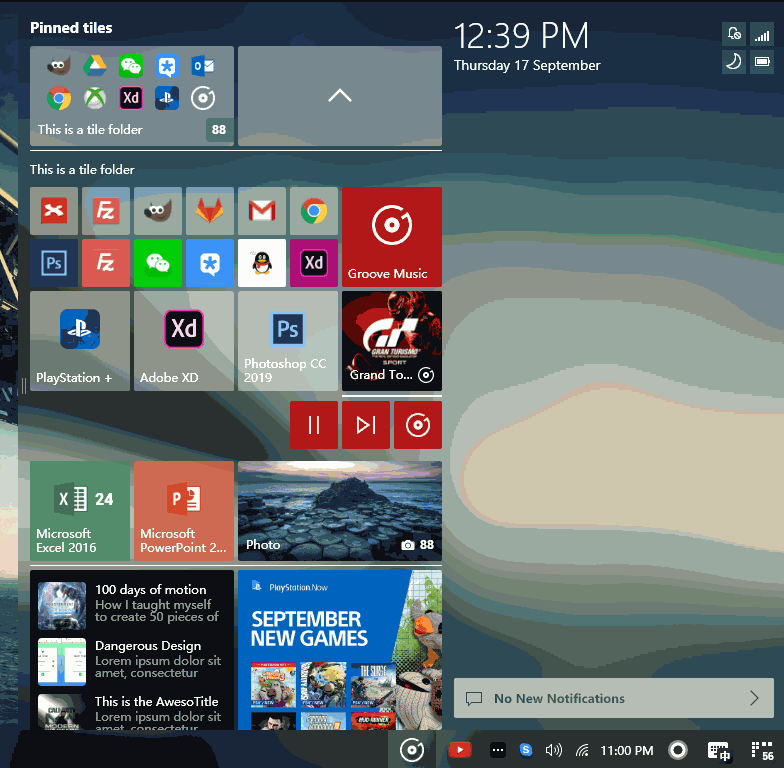Open the GitLab fox tile
The width and height of the screenshot is (784, 768).
pyautogui.click(x=210, y=211)
